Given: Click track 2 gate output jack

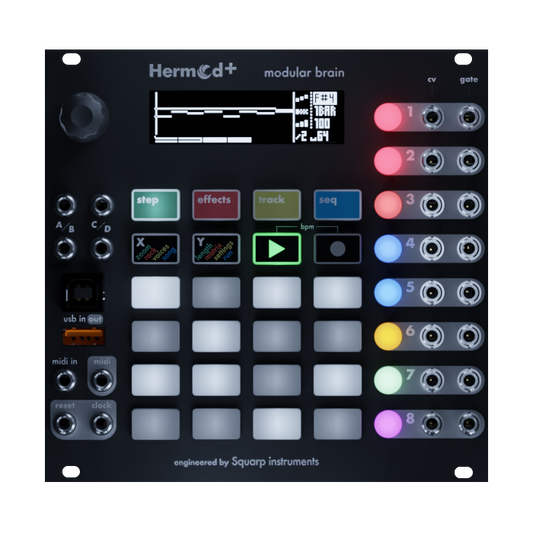Looking at the screenshot, I should pyautogui.click(x=469, y=160).
